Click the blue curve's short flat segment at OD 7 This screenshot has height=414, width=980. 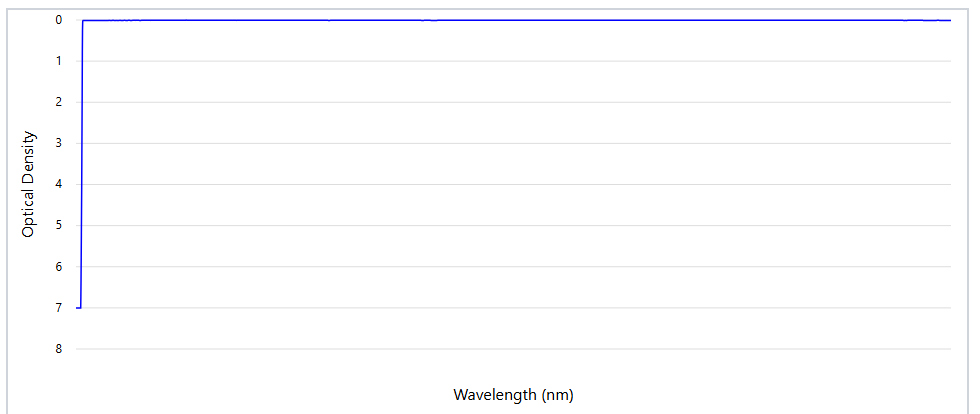click(79, 308)
